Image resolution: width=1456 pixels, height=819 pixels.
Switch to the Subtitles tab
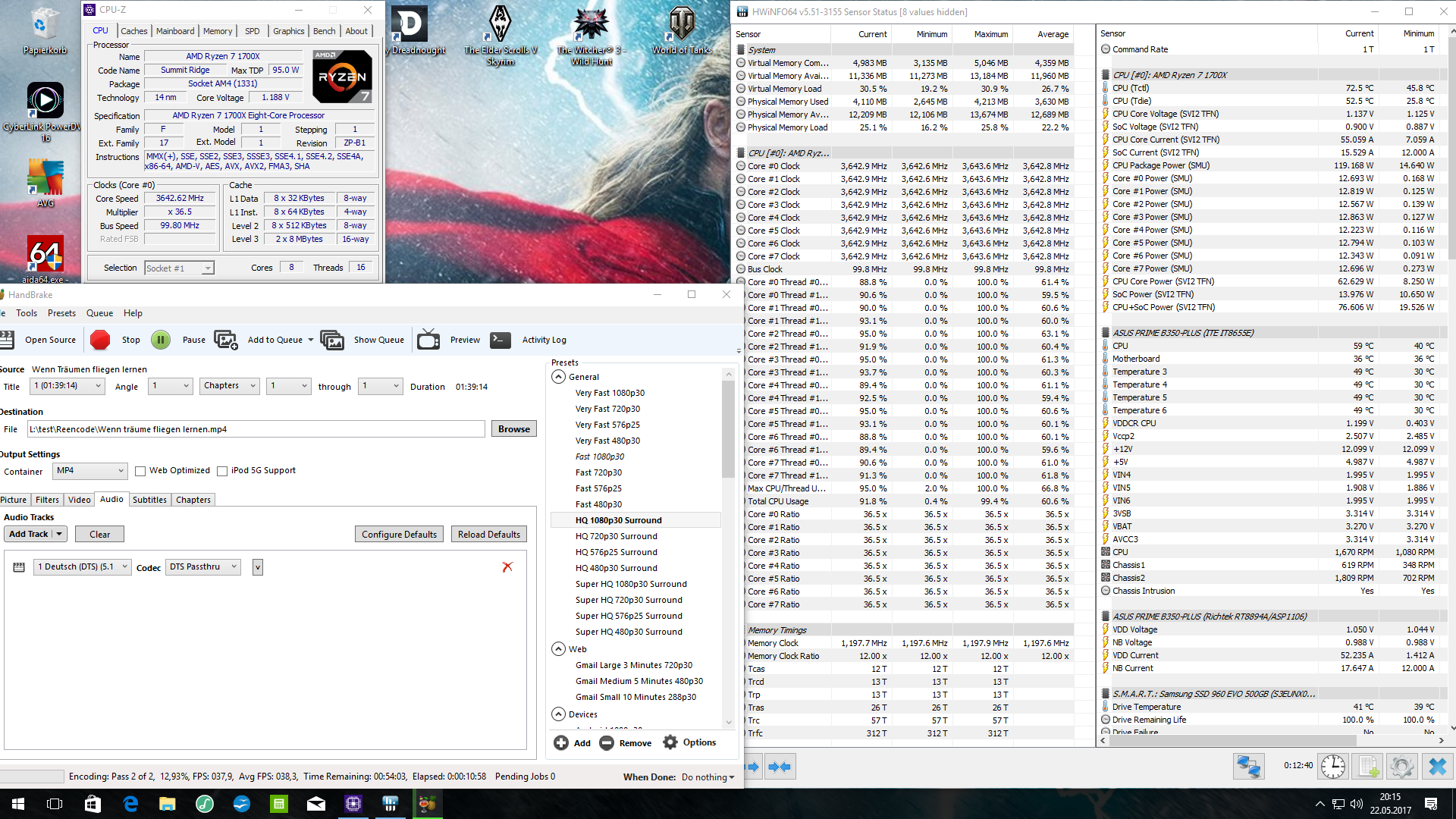point(149,500)
